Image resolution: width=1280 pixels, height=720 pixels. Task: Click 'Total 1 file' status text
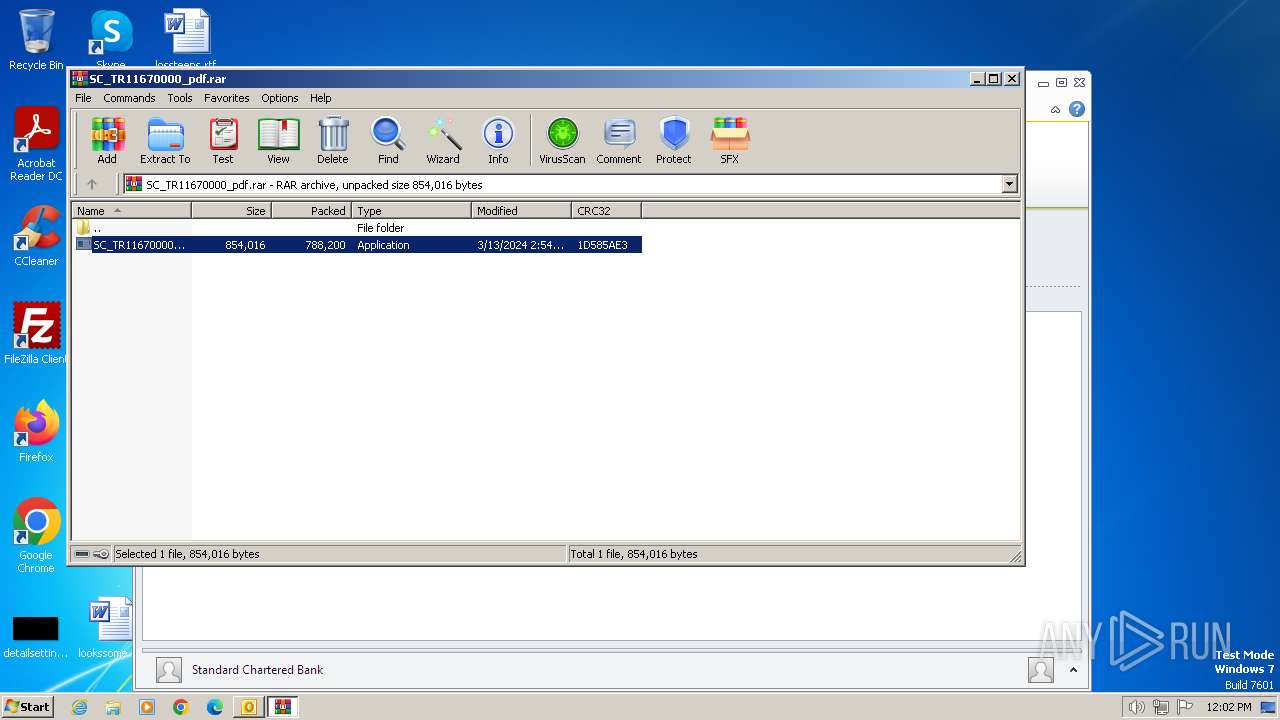tap(633, 554)
